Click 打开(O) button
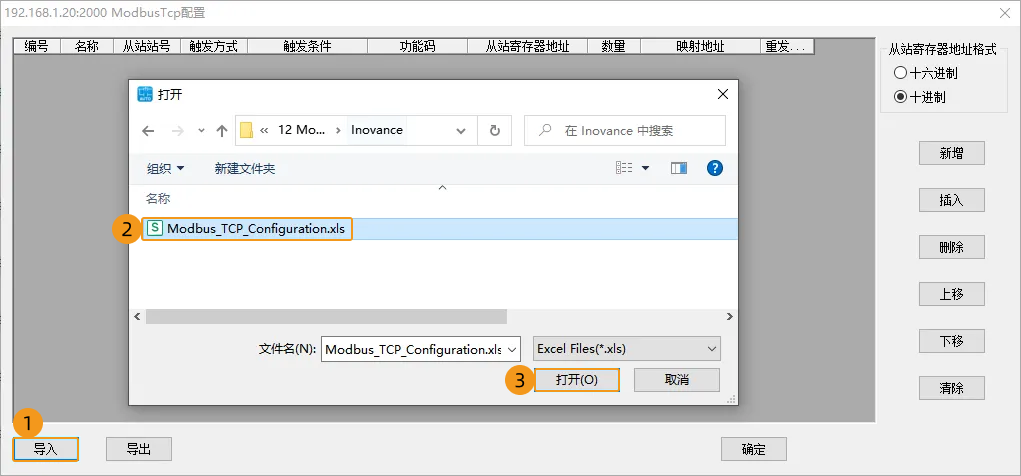 click(576, 380)
